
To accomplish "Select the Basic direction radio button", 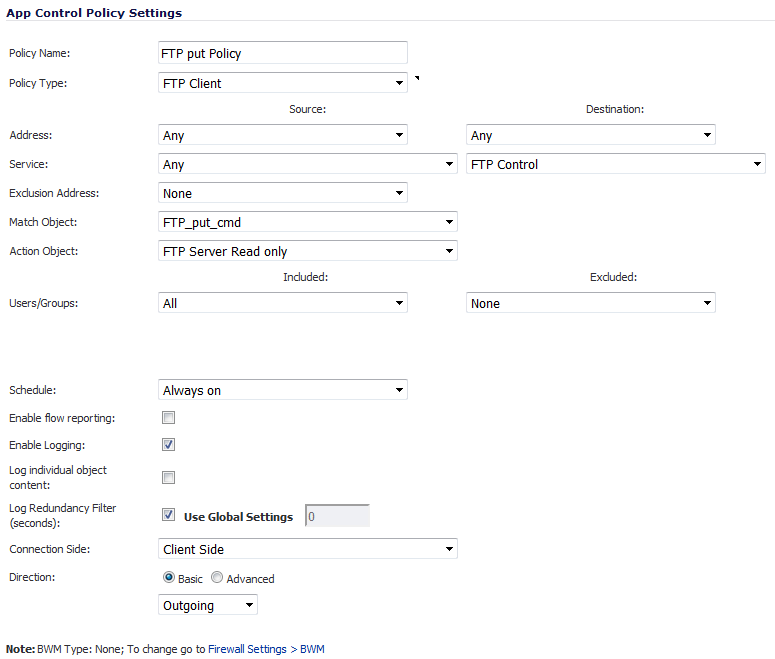I will pos(169,577).
